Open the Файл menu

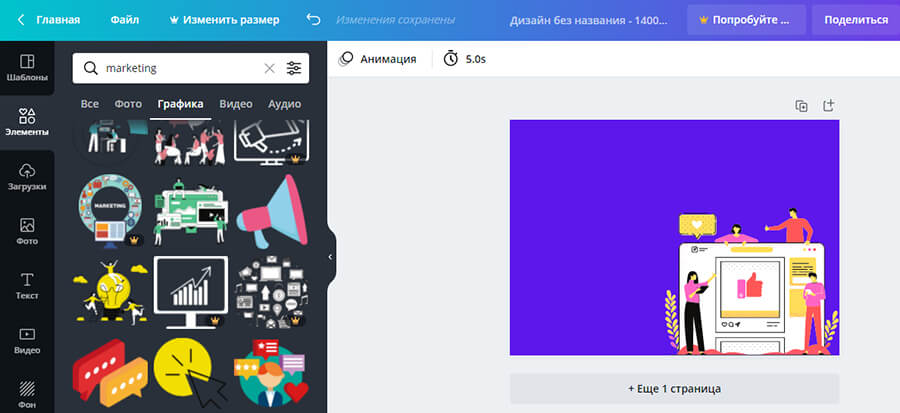(x=125, y=20)
